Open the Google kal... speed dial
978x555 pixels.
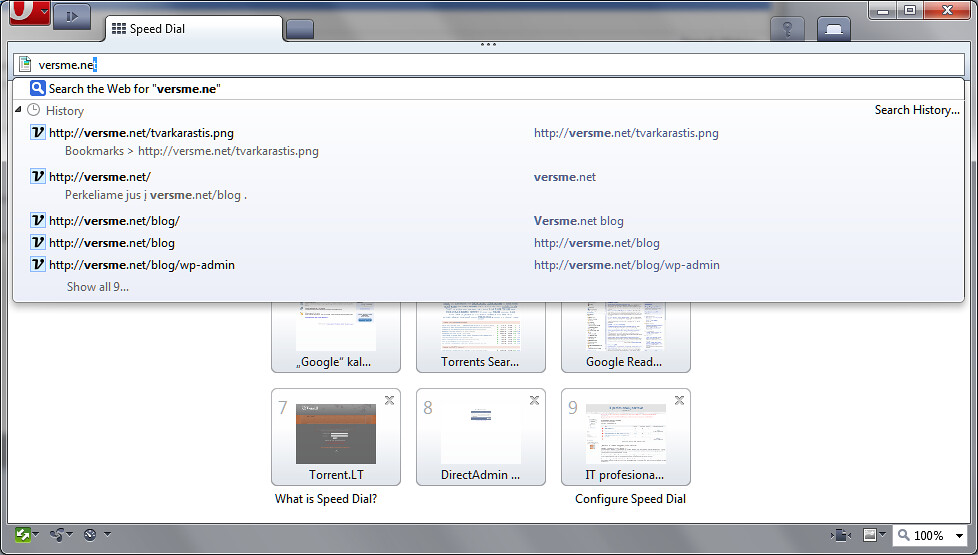click(336, 337)
